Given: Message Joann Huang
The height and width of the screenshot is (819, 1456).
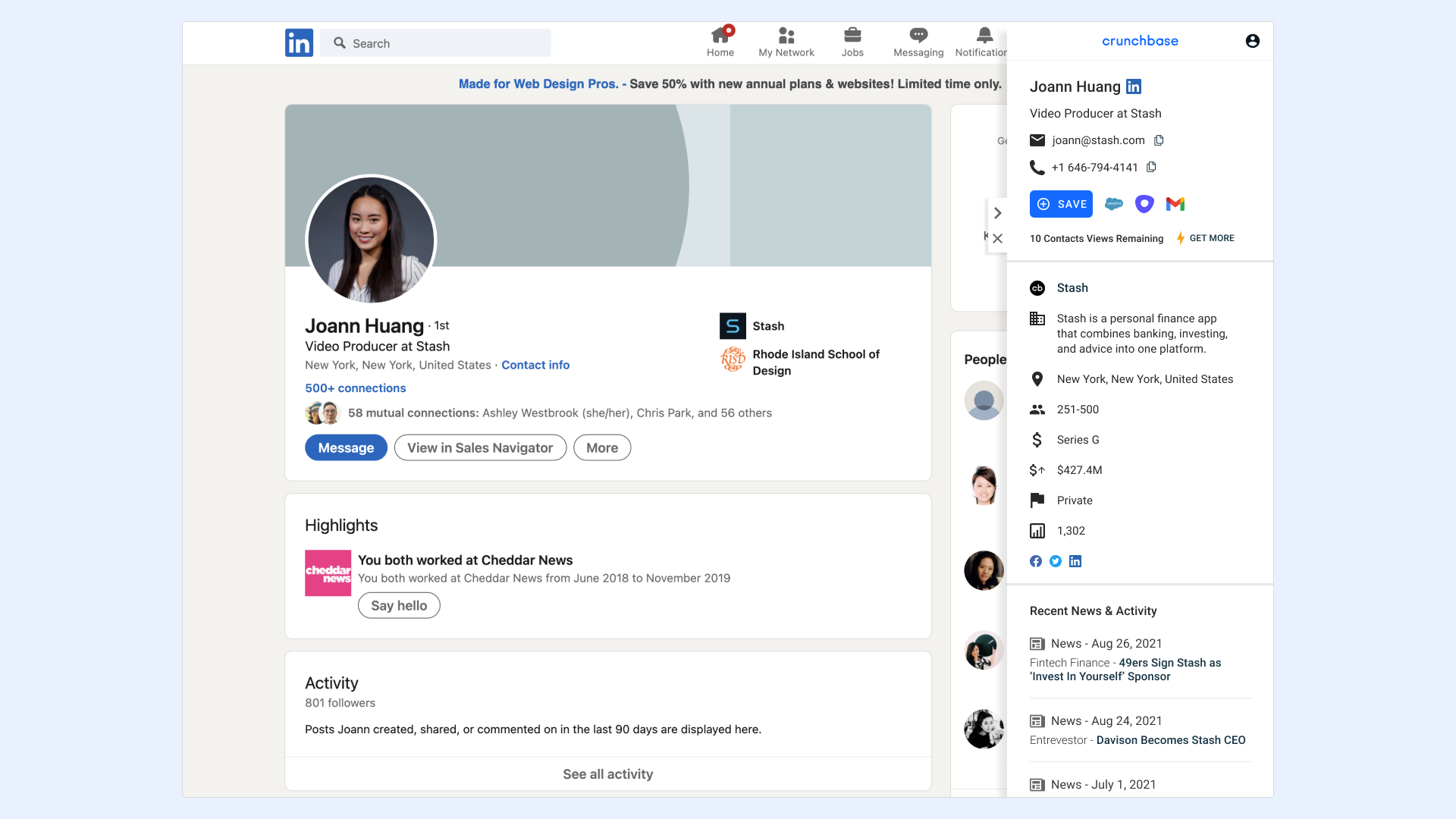Looking at the screenshot, I should [x=346, y=447].
